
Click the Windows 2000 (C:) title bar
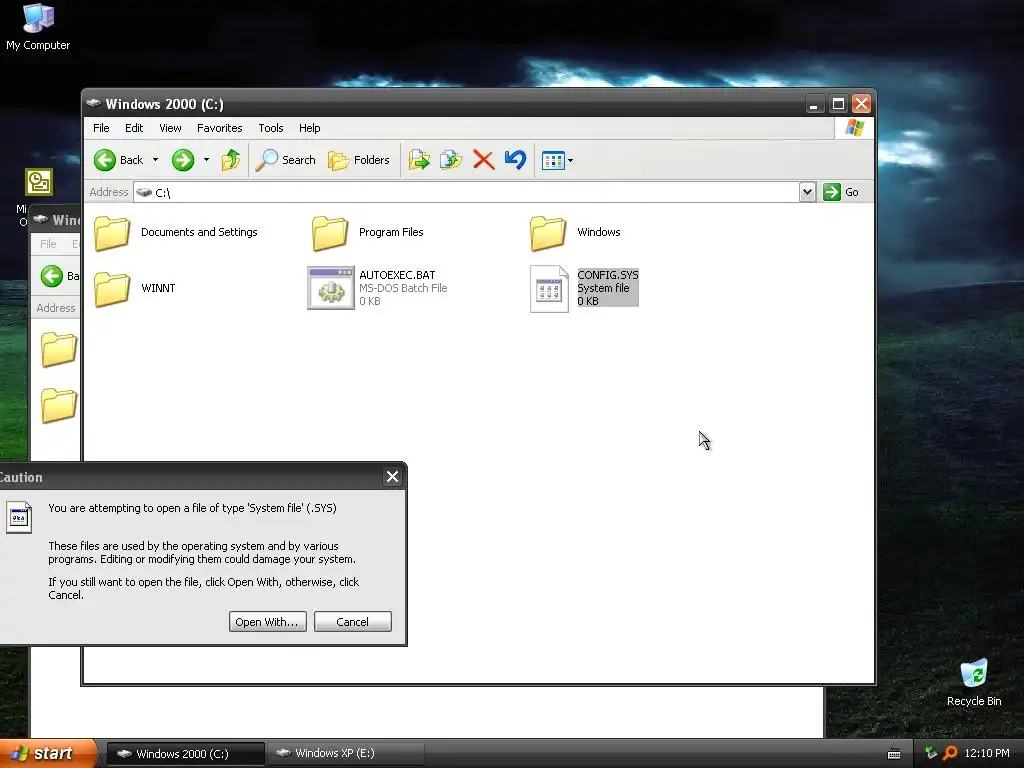point(444,104)
